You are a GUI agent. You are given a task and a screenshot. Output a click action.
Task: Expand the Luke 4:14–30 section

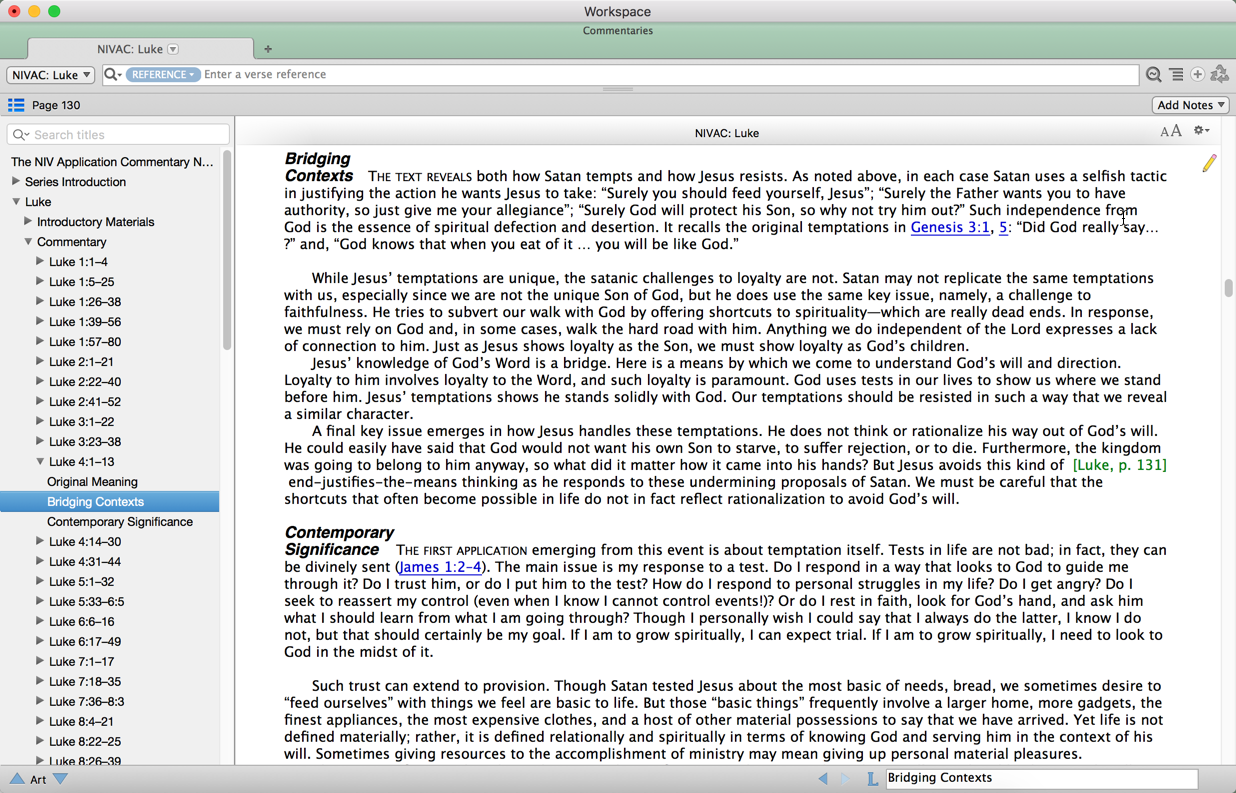point(40,542)
